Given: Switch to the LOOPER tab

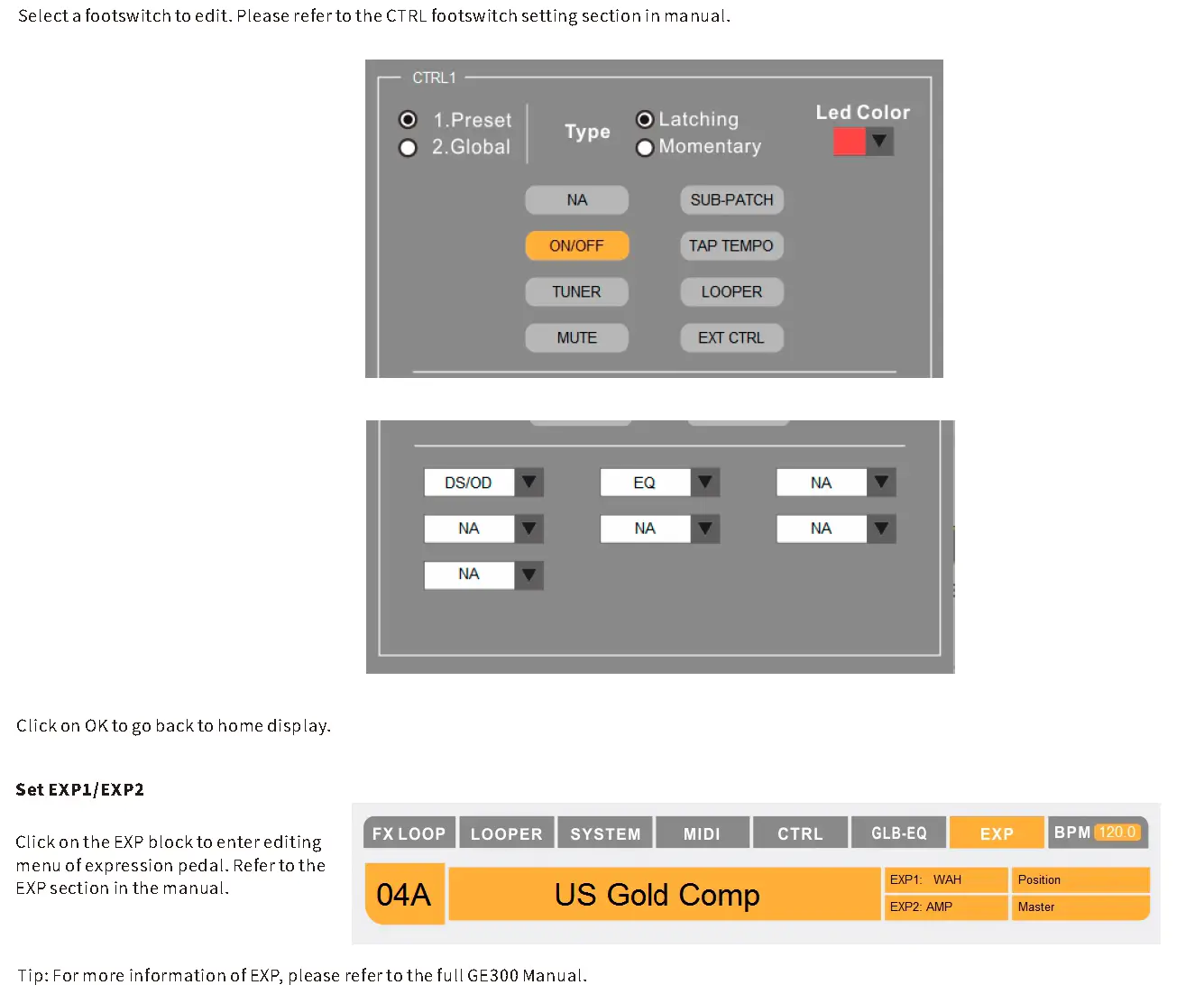Looking at the screenshot, I should [507, 833].
